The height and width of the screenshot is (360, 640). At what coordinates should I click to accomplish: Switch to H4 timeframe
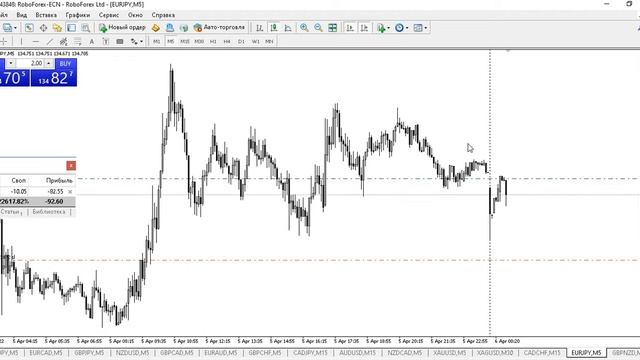point(227,41)
